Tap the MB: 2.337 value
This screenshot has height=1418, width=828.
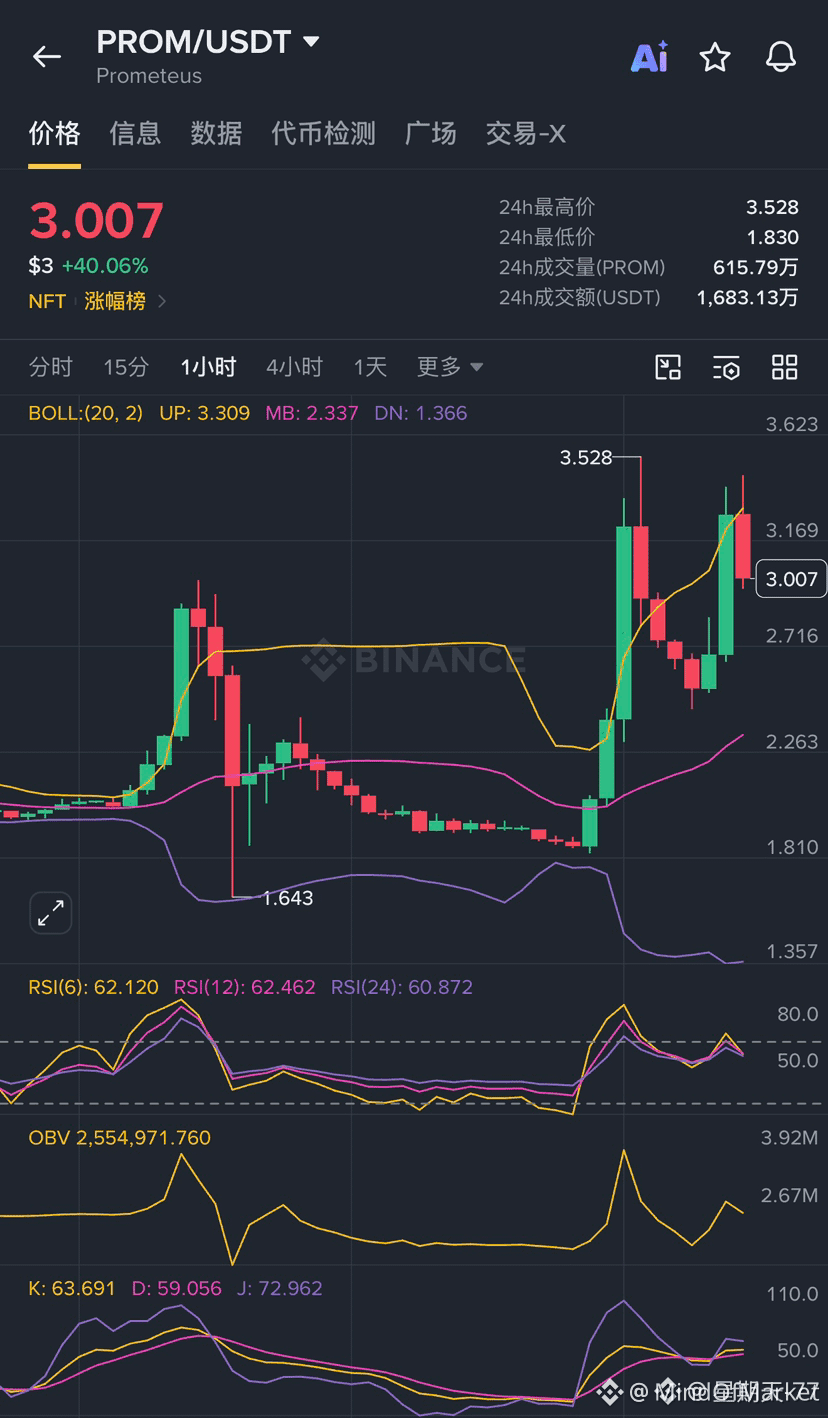pos(311,413)
